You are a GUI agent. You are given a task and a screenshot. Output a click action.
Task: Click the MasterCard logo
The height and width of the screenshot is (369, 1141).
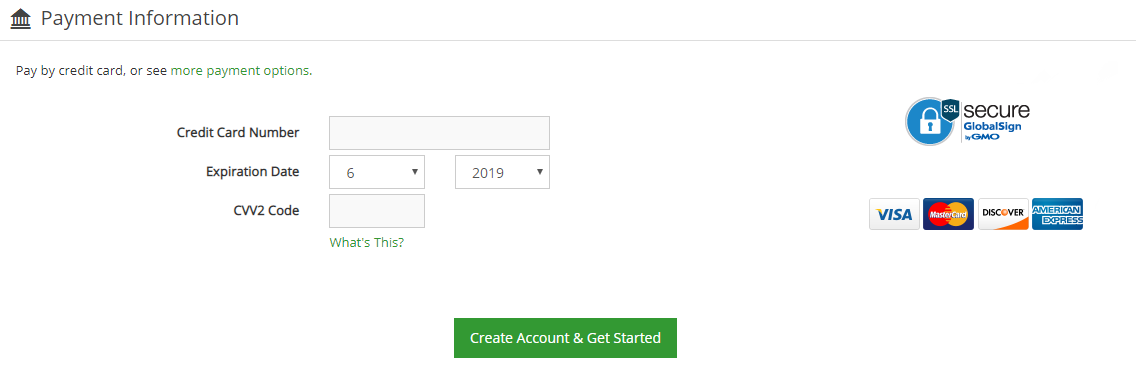click(948, 214)
